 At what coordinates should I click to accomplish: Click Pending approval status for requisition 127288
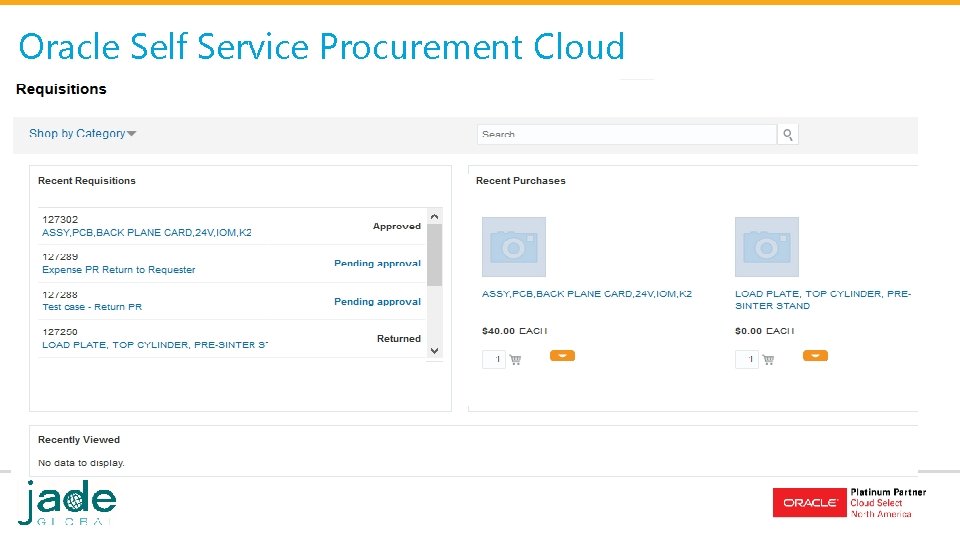click(377, 302)
